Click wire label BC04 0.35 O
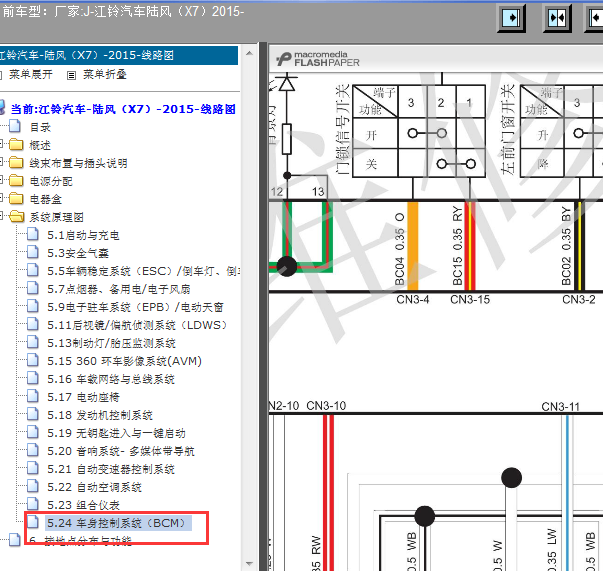Screen dimensions: 603x571 click(400, 249)
